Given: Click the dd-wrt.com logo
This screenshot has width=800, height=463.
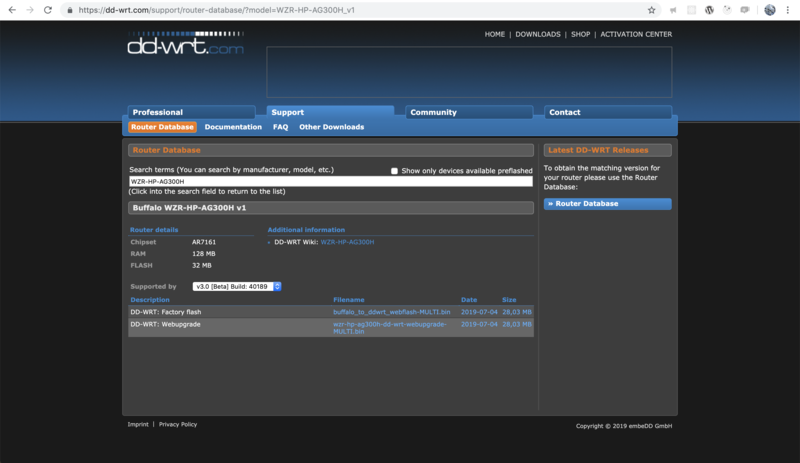Looking at the screenshot, I should click(185, 43).
